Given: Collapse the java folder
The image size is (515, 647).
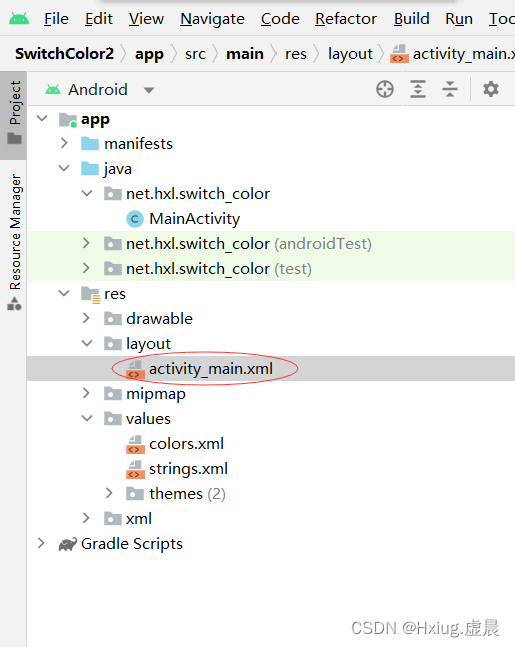Looking at the screenshot, I should [x=64, y=168].
